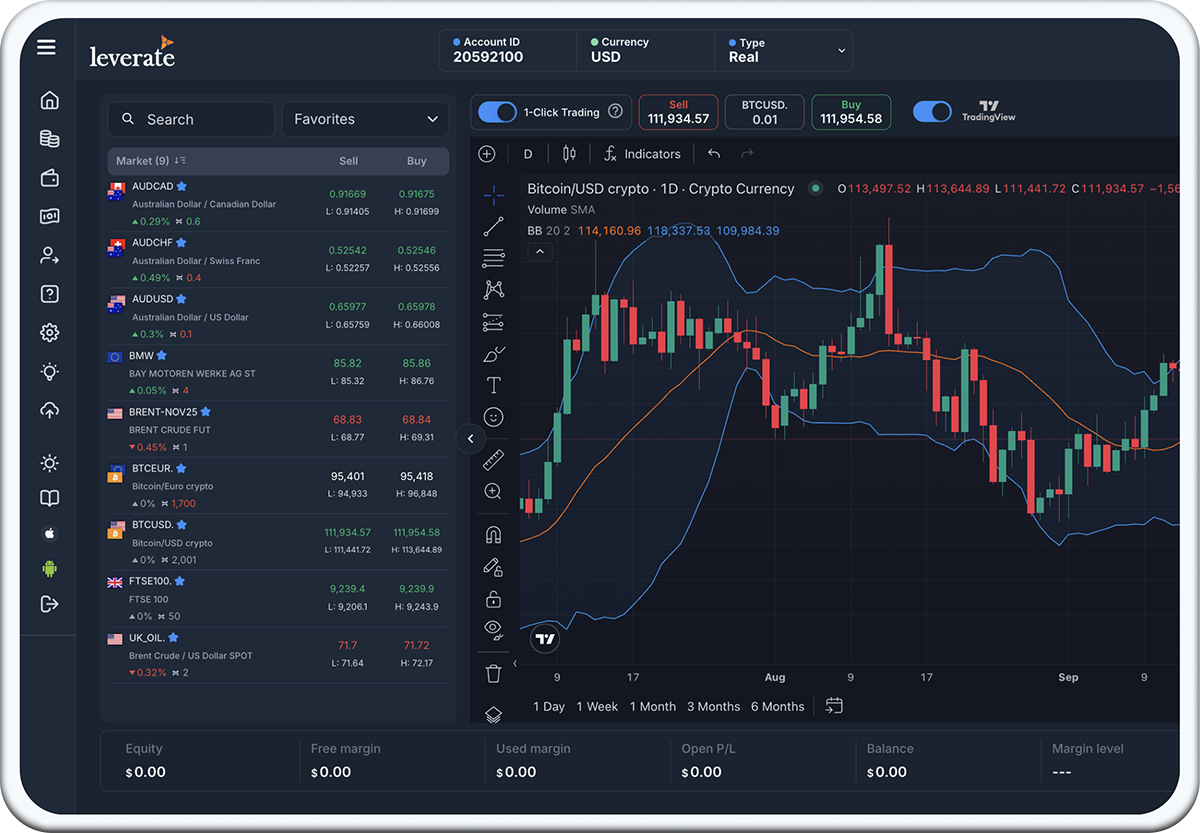Select the text annotation tool
1200x833 pixels.
click(493, 385)
